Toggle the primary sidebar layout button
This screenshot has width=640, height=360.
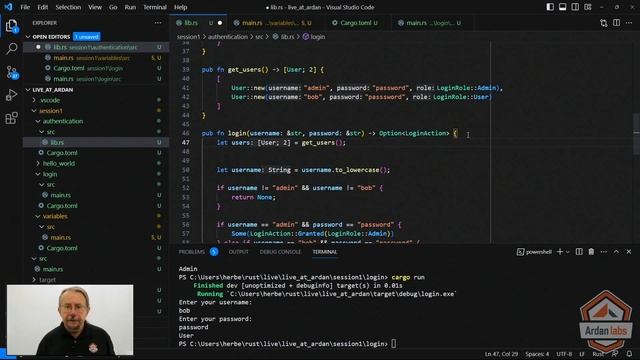(x=550, y=7)
